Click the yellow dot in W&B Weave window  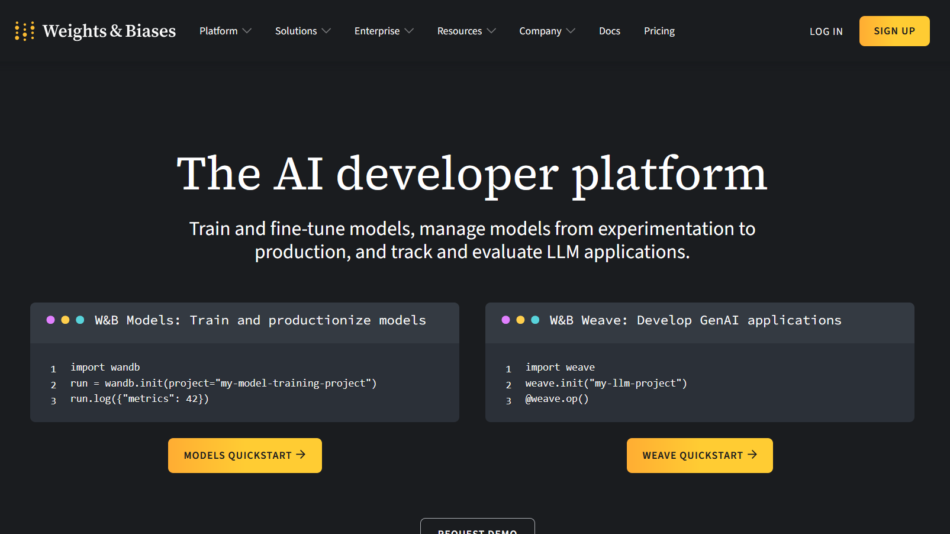(520, 320)
